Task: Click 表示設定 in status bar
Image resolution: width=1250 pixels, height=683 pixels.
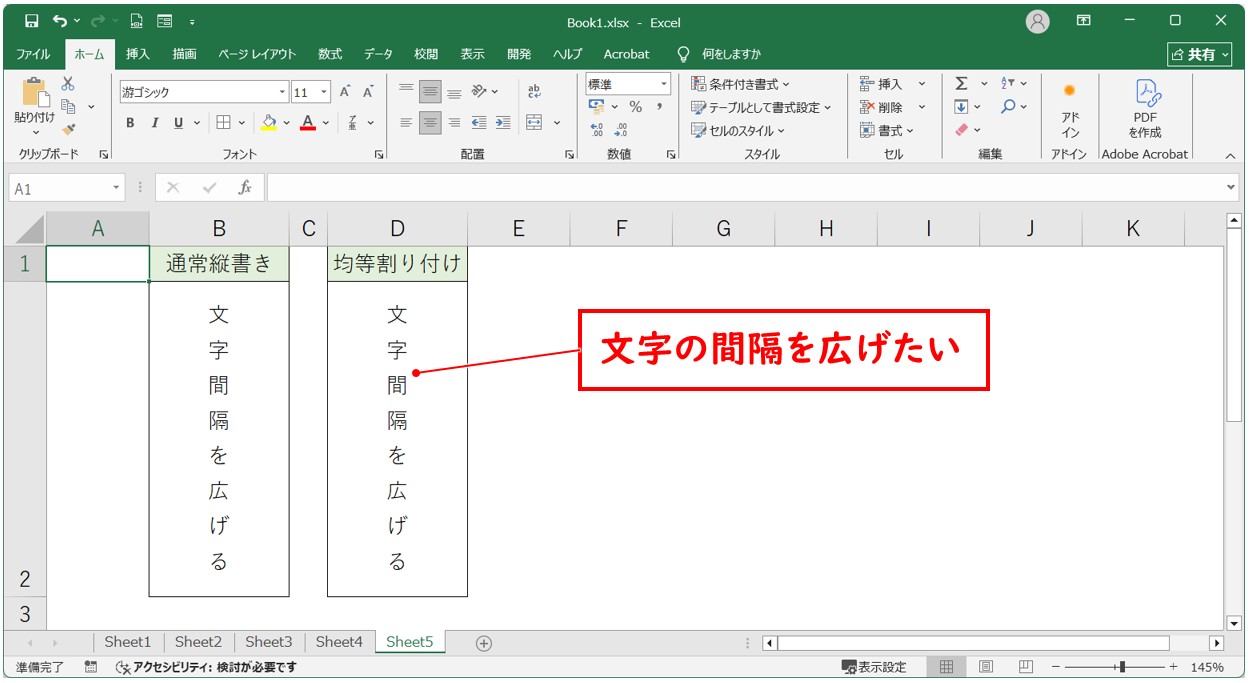Action: [874, 667]
